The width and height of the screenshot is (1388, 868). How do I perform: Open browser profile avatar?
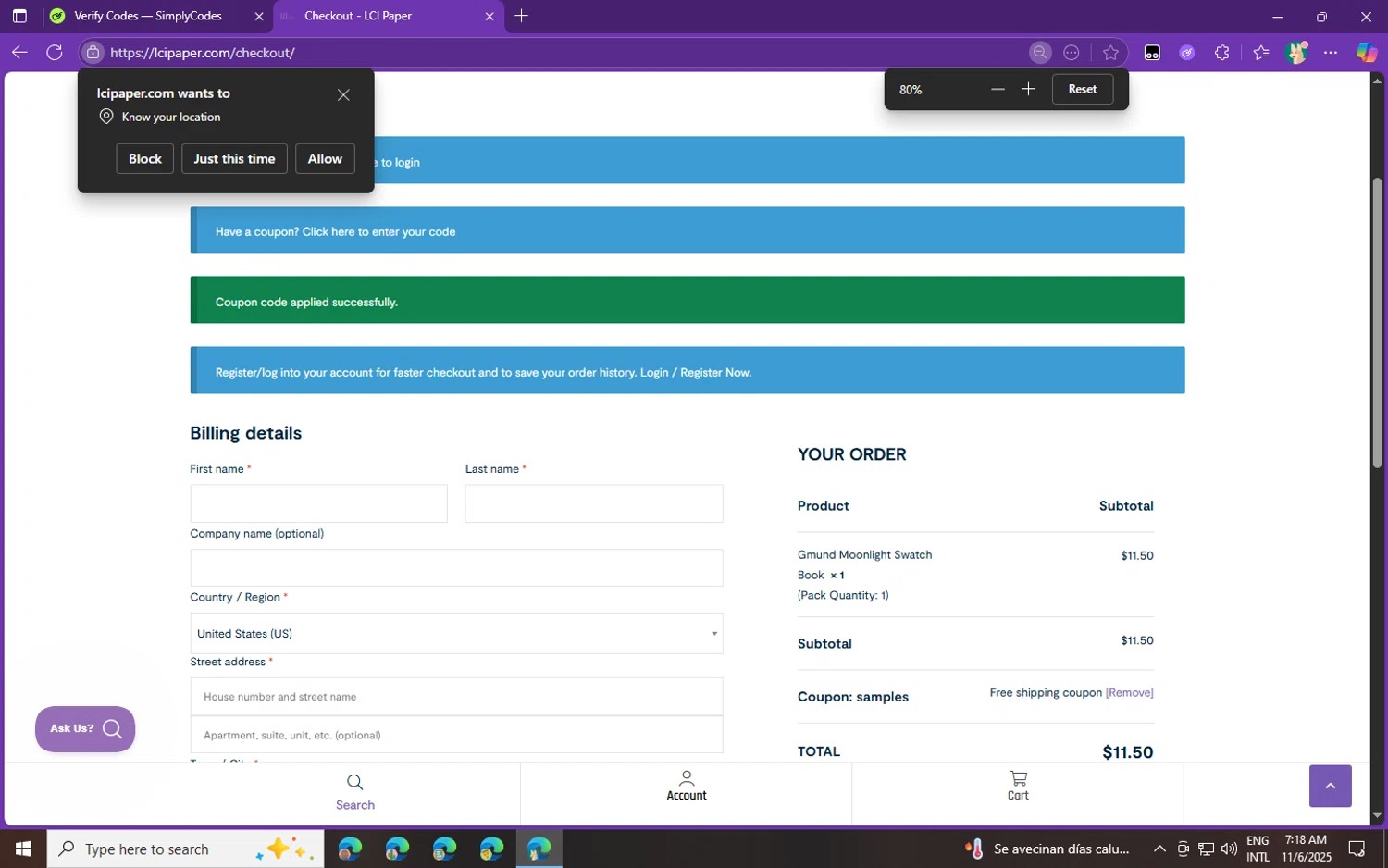[x=1296, y=53]
